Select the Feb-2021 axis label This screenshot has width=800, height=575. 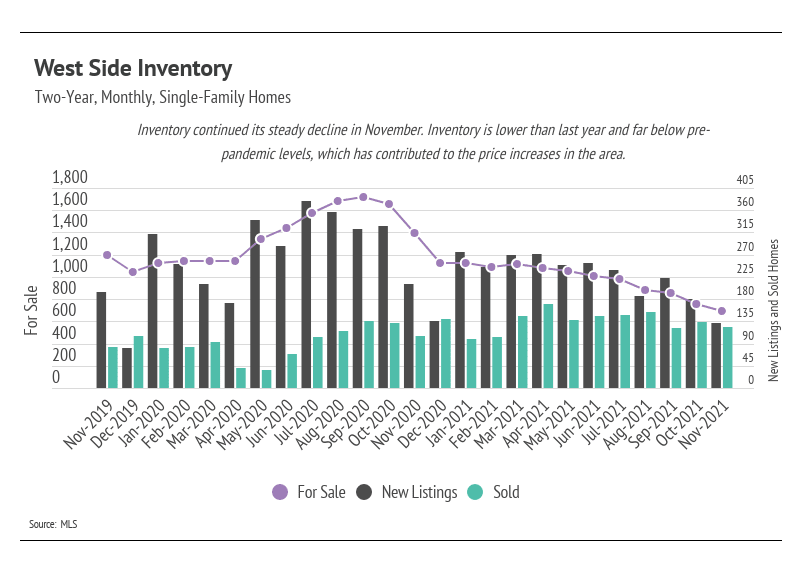click(473, 423)
